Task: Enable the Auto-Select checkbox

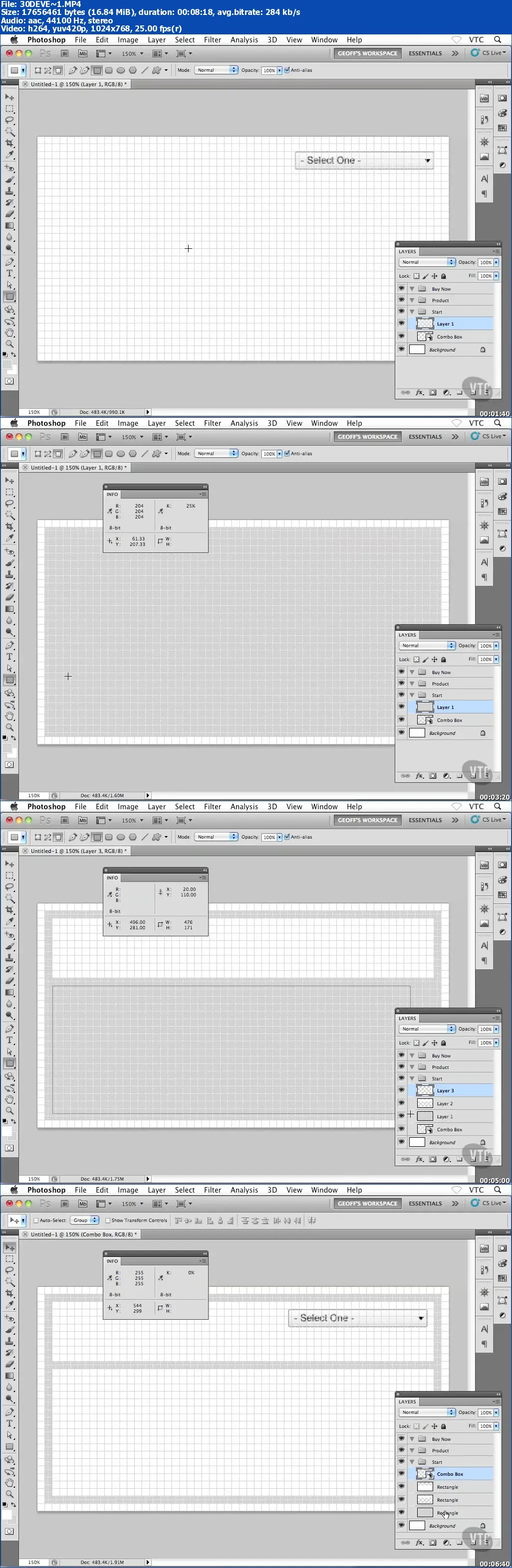Action: [36, 1220]
